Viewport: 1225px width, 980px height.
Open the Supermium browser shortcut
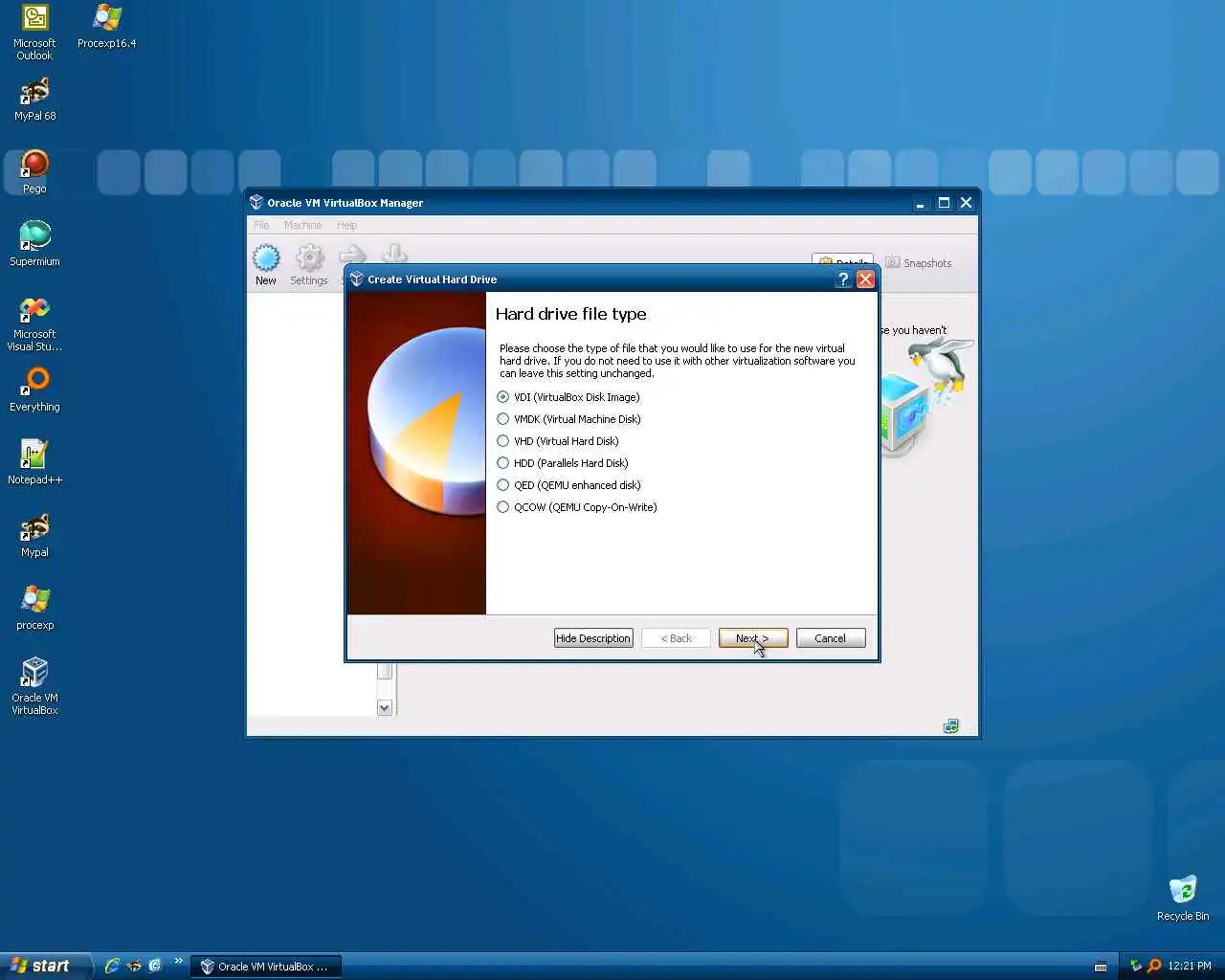34,245
